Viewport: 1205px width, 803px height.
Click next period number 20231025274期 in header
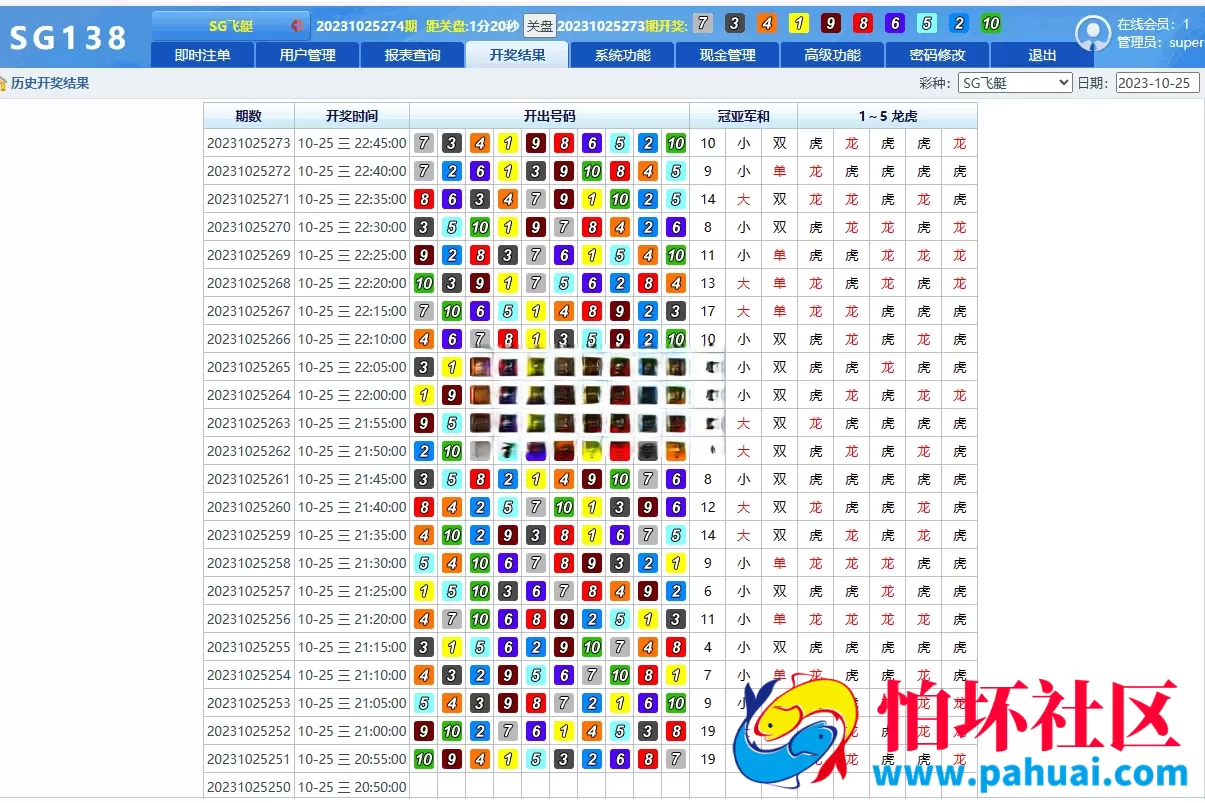coord(366,26)
